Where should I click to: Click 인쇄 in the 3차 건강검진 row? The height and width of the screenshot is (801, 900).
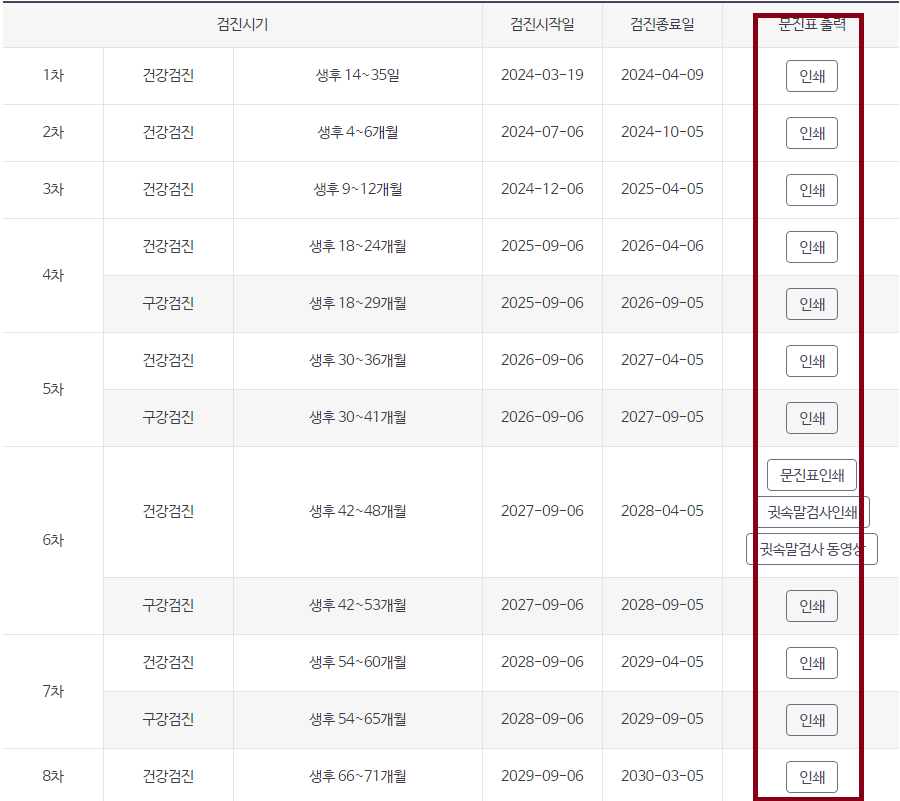click(811, 190)
